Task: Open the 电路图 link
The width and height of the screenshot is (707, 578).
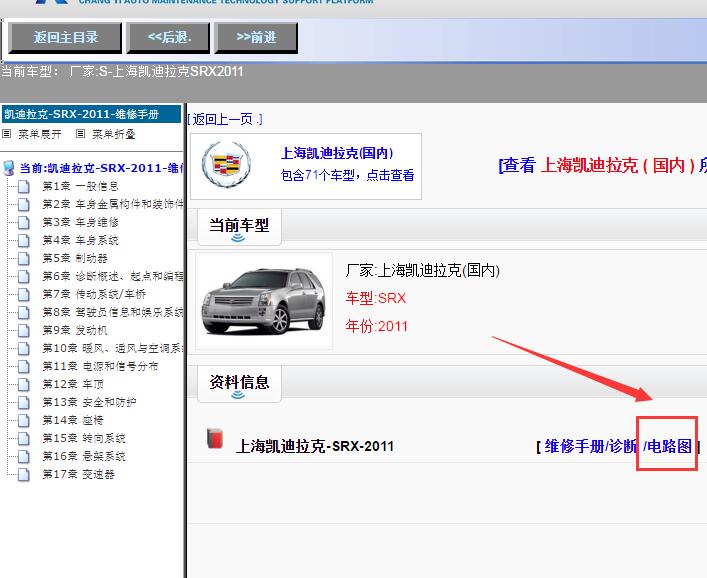Action: click(669, 446)
